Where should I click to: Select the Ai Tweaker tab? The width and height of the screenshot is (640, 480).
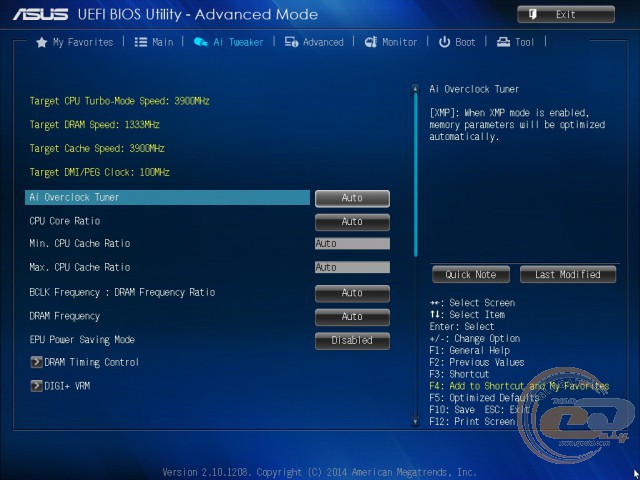pyautogui.click(x=229, y=42)
